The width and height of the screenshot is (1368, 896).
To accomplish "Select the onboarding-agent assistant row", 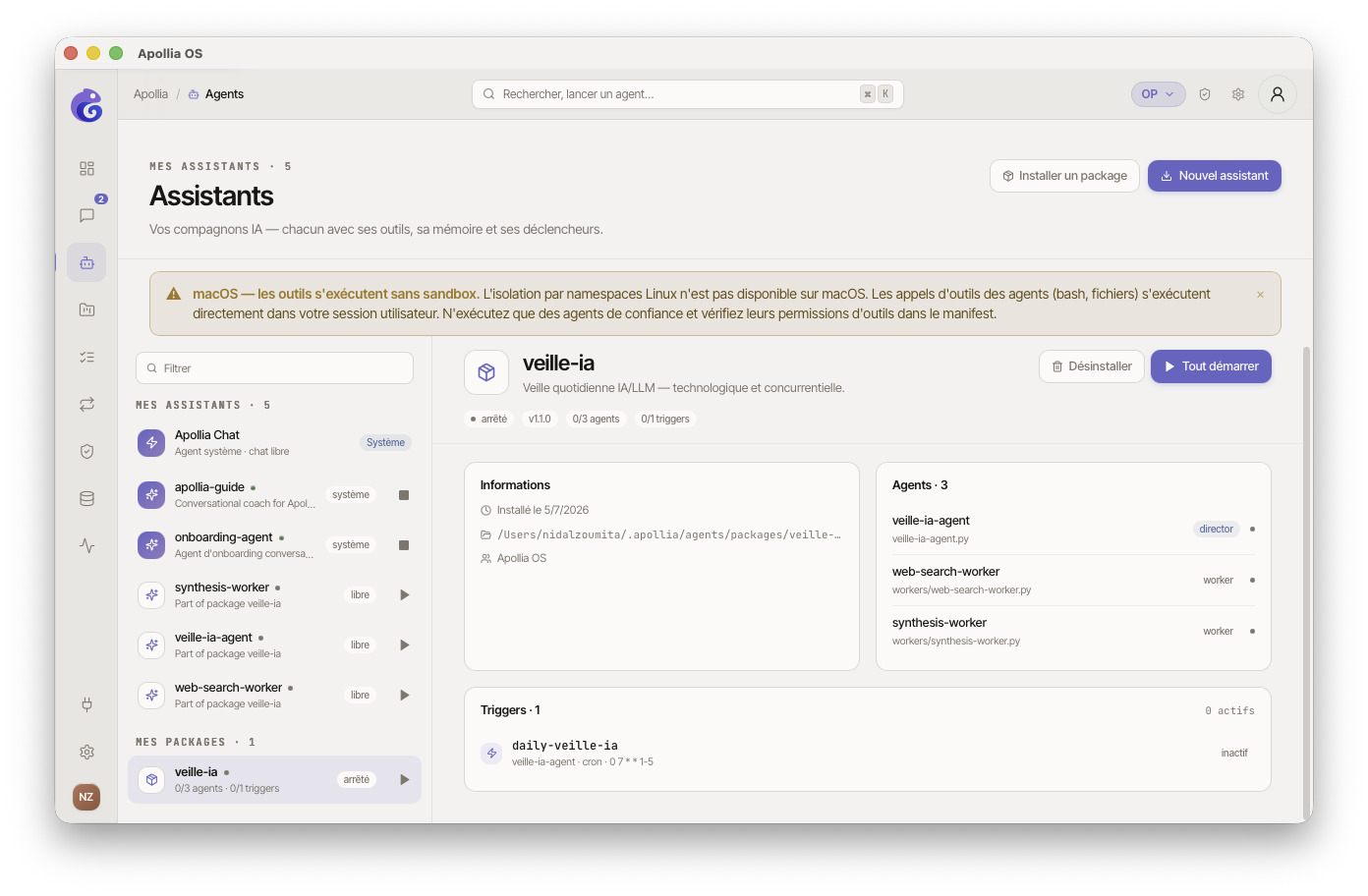I will click(x=274, y=545).
